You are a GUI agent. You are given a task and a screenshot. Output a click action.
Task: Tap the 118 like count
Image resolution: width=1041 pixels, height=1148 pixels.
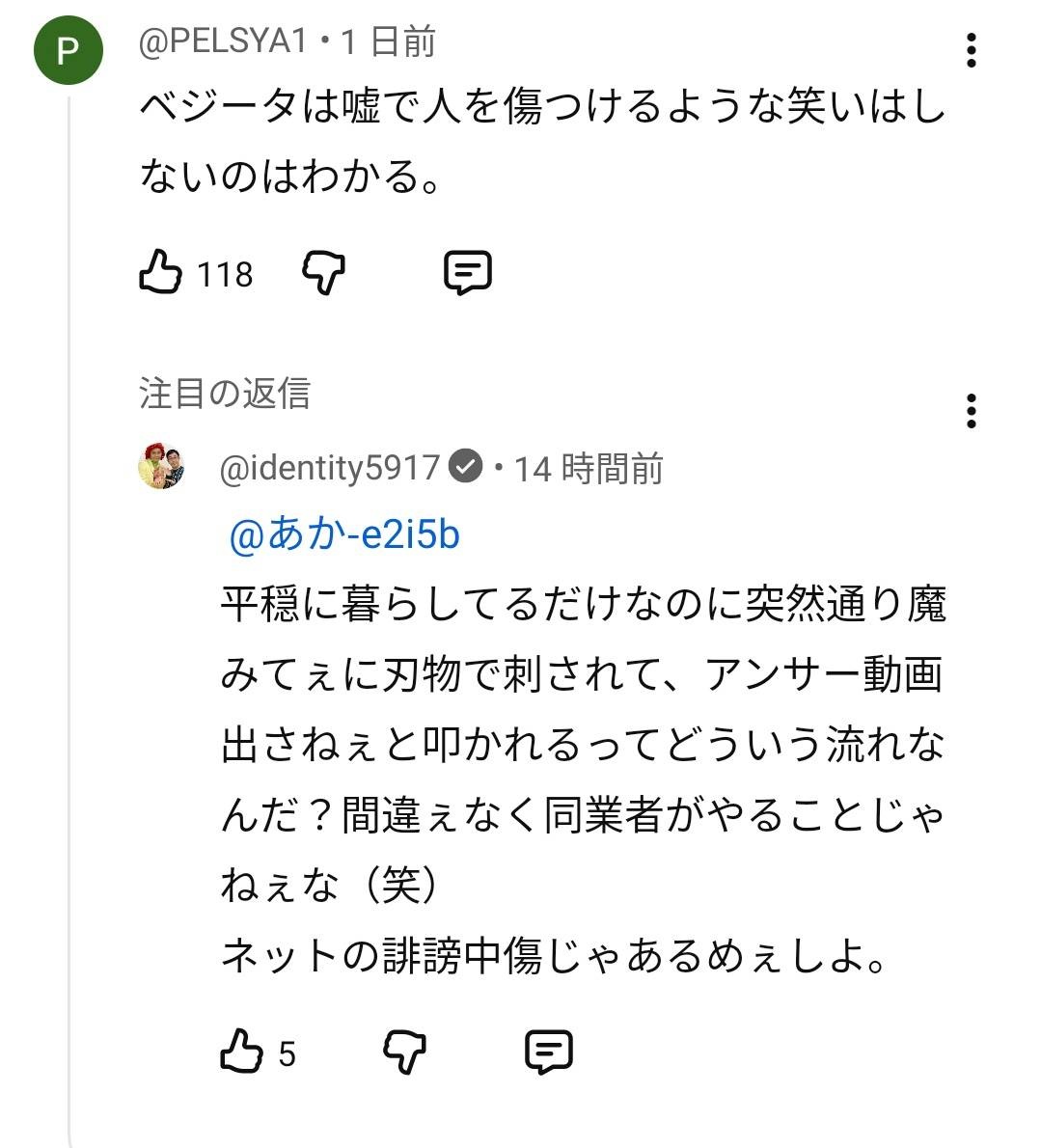(x=225, y=275)
